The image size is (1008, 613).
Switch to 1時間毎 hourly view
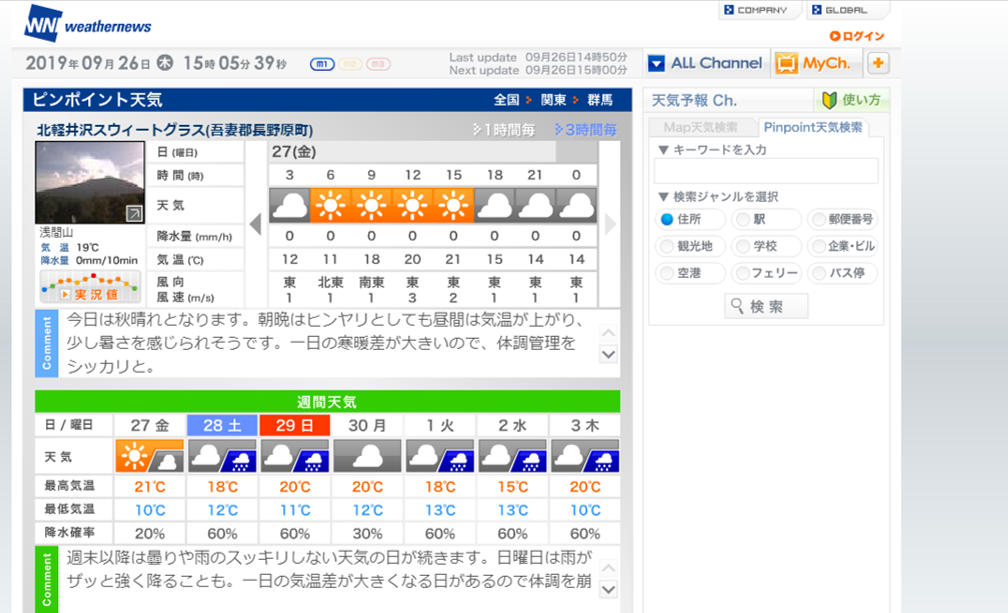[x=504, y=130]
